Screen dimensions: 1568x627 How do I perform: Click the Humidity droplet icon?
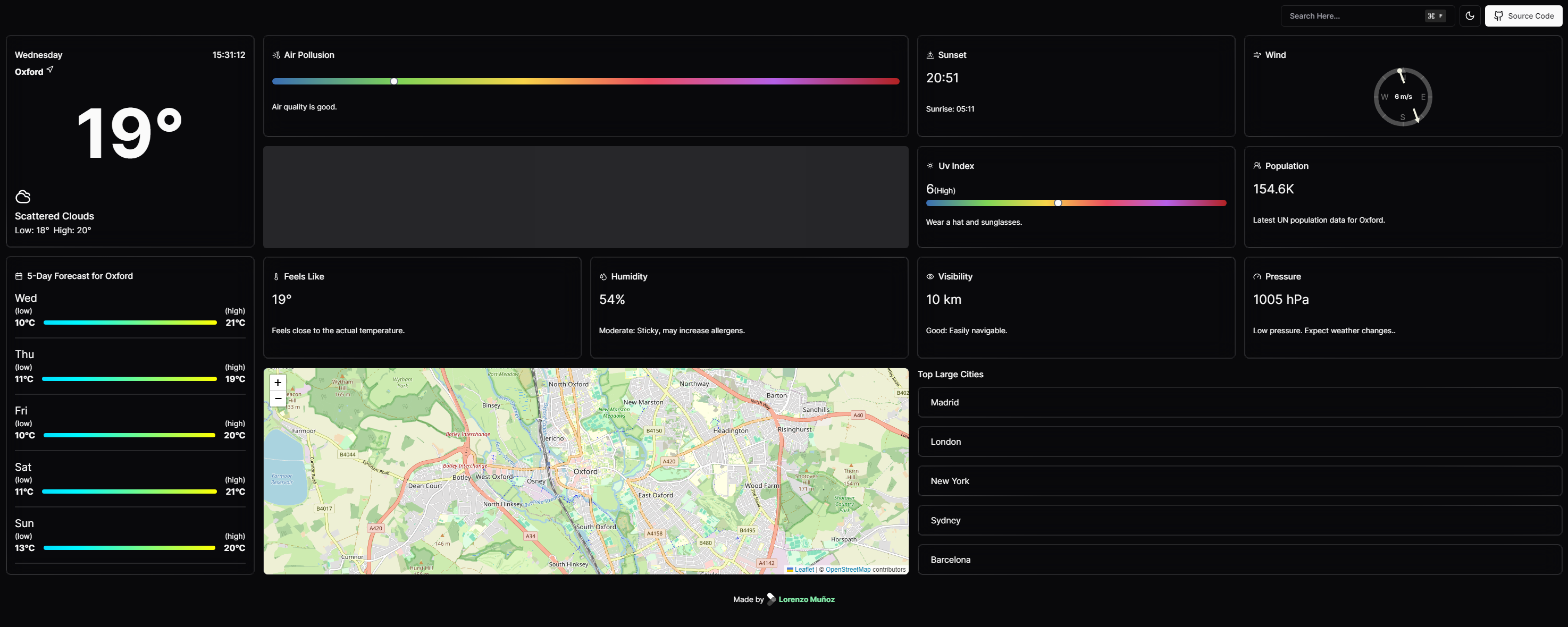602,276
